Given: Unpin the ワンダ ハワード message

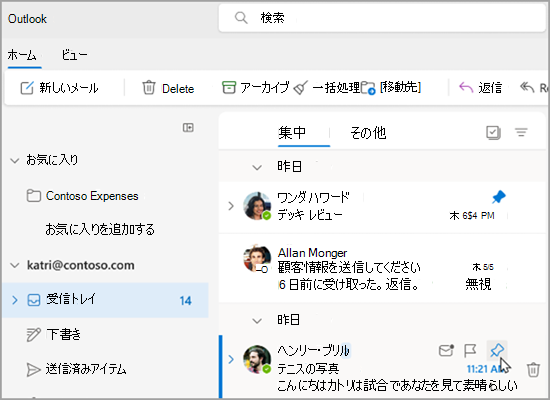Looking at the screenshot, I should tap(498, 197).
